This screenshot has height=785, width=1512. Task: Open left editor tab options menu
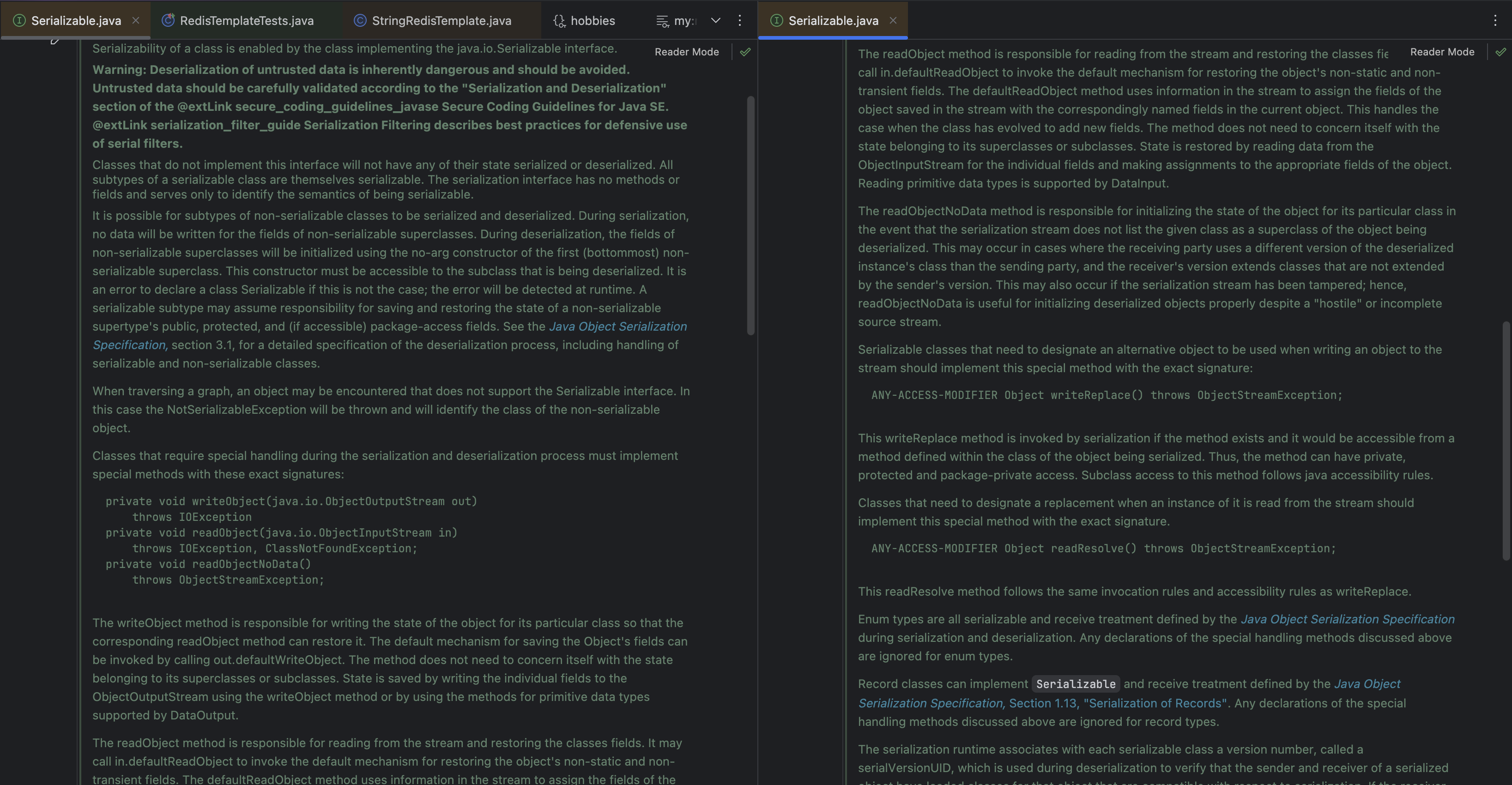pos(739,20)
